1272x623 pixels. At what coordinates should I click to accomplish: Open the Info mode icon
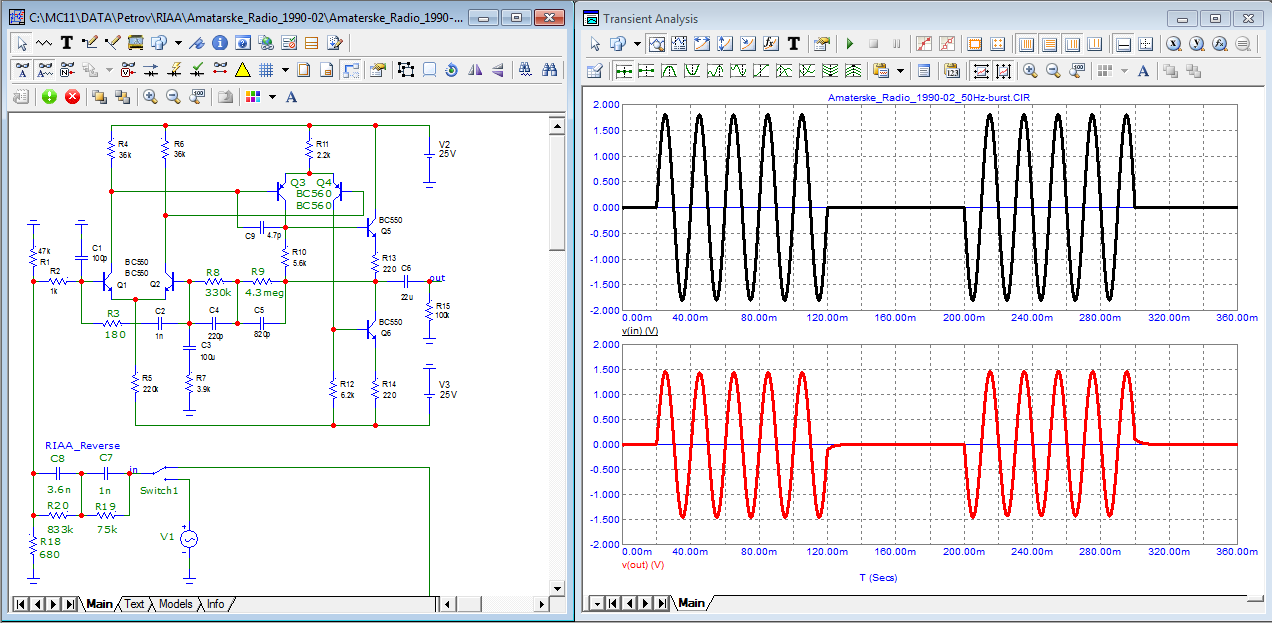pos(218,43)
